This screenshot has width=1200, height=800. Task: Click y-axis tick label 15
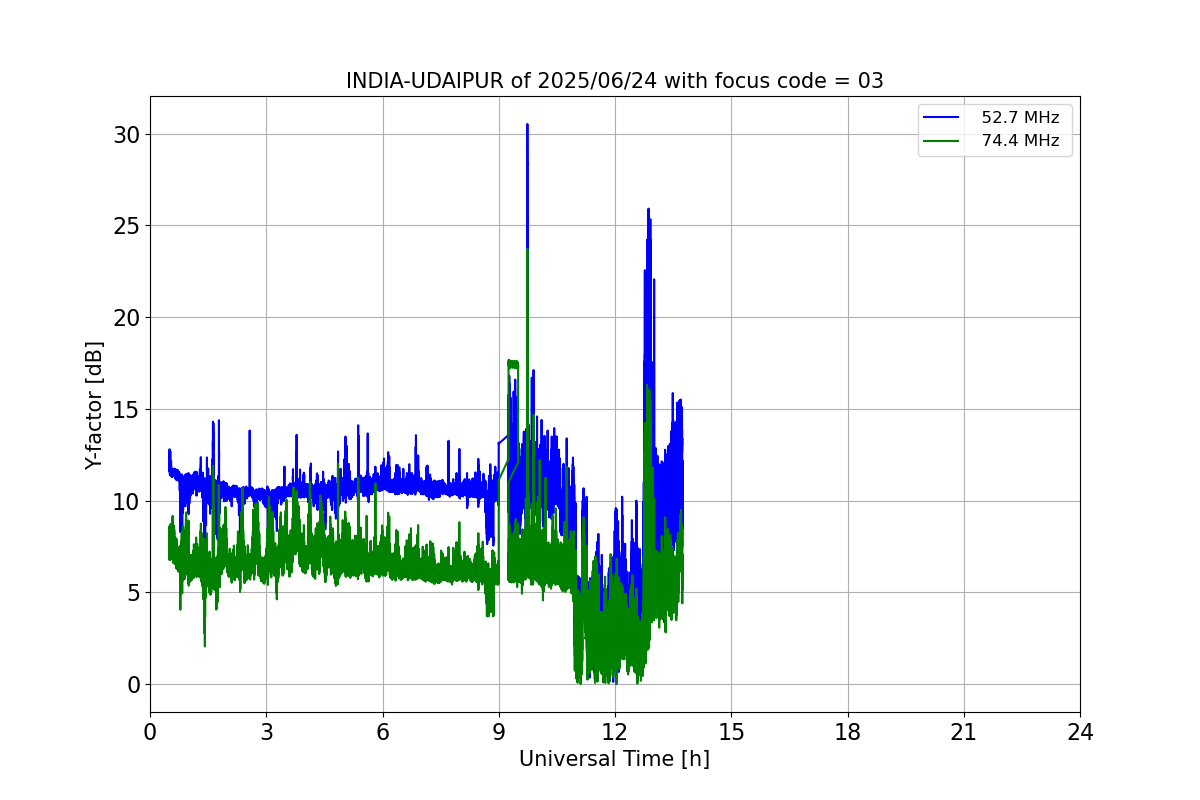pyautogui.click(x=127, y=409)
